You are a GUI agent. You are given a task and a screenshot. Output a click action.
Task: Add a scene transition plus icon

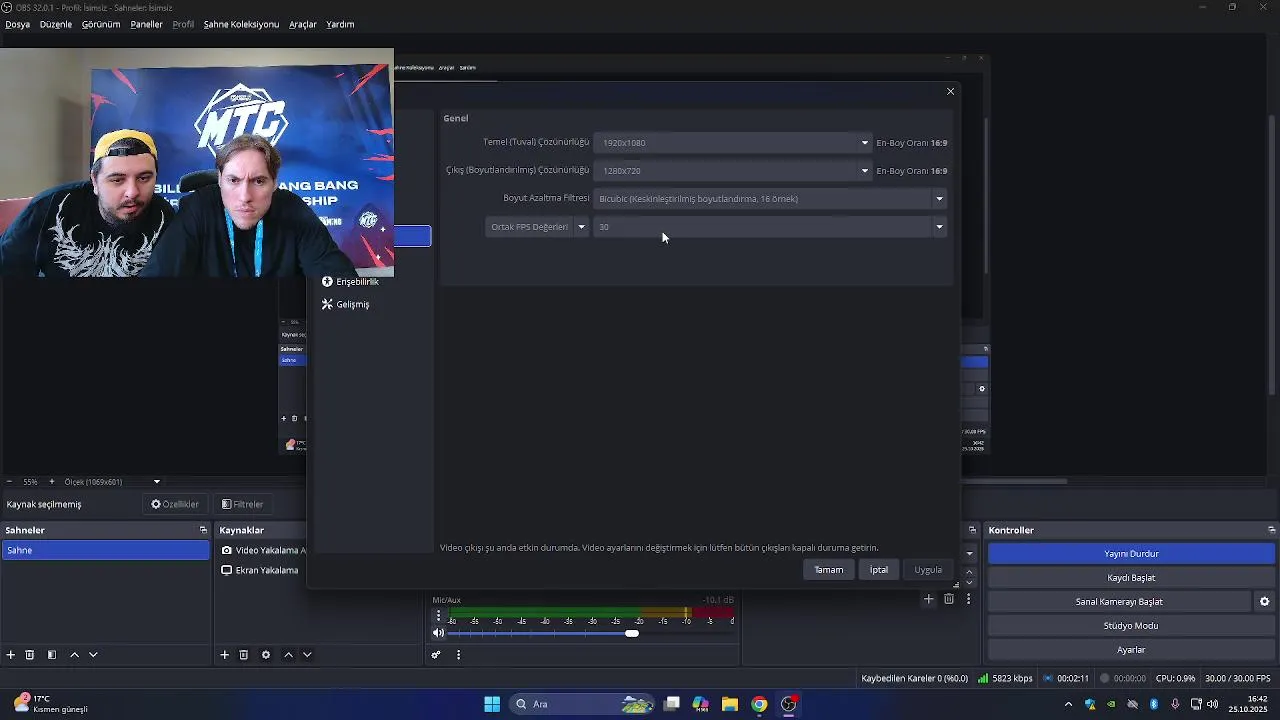click(928, 599)
